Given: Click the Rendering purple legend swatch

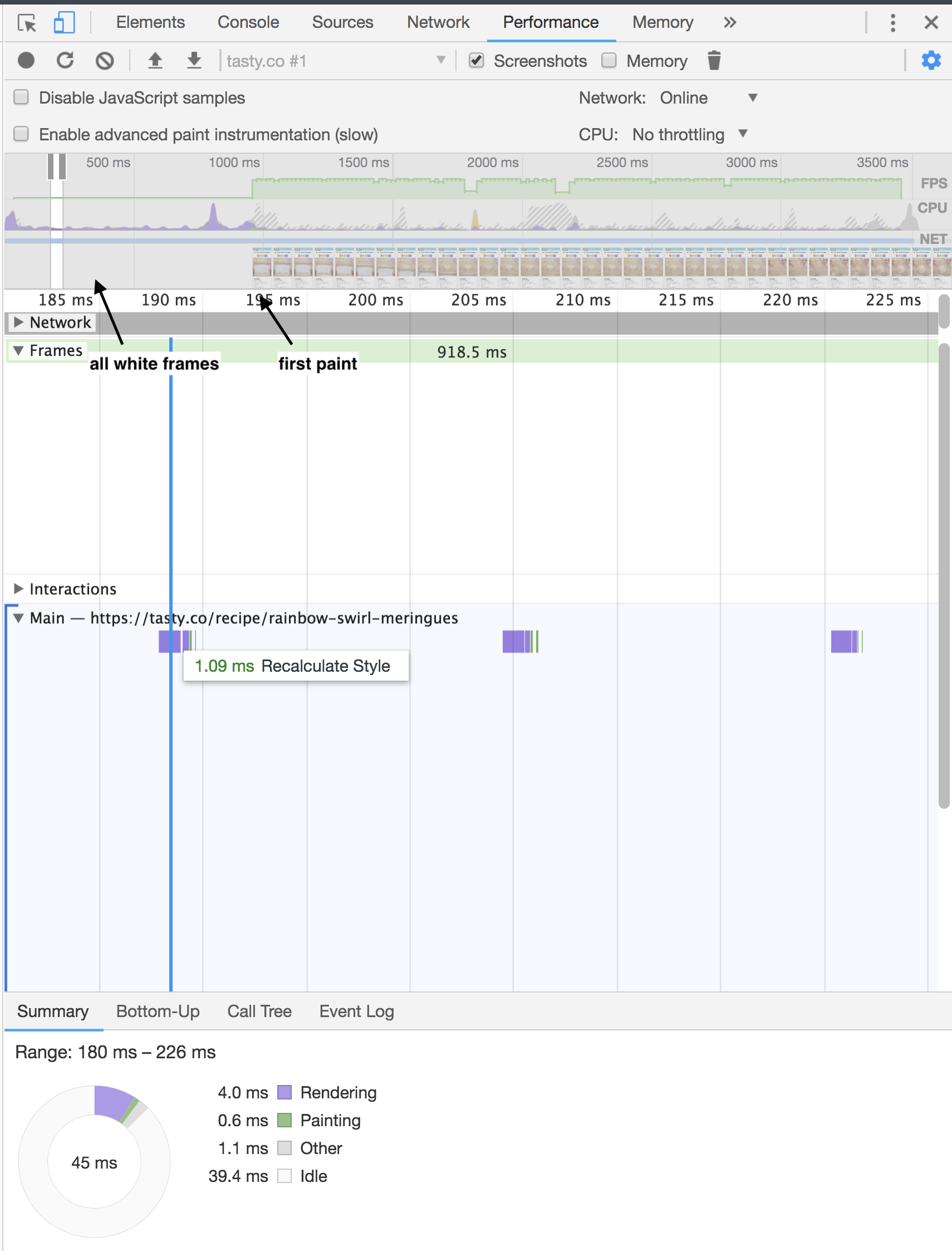Looking at the screenshot, I should 284,1092.
